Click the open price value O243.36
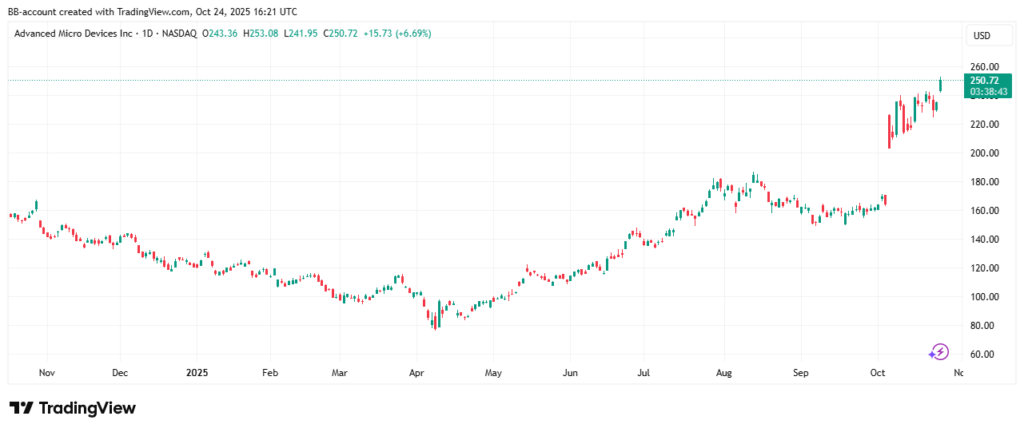The width and height of the screenshot is (1024, 432). [x=221, y=33]
